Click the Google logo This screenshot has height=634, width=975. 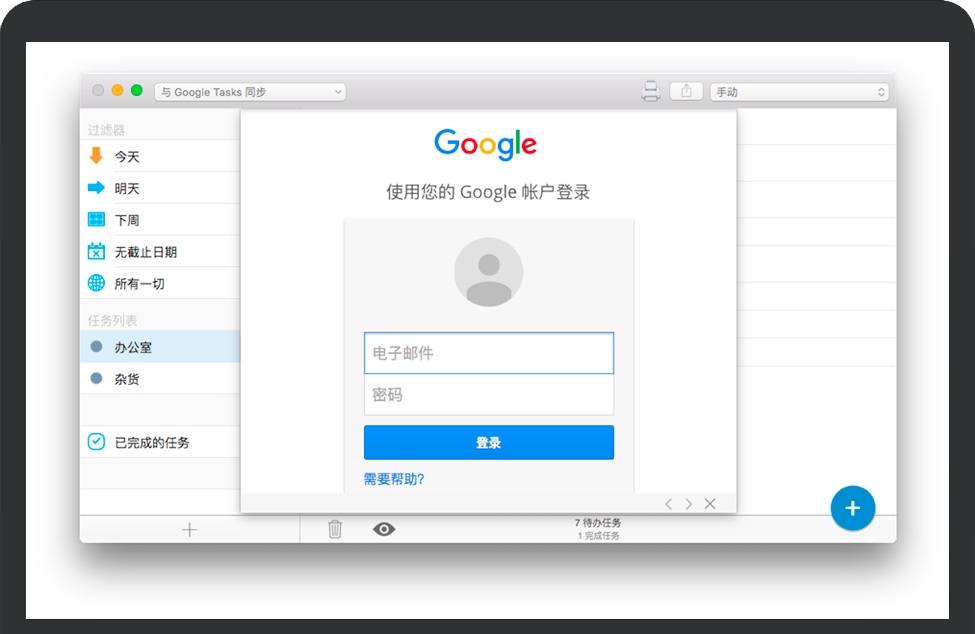tap(486, 144)
